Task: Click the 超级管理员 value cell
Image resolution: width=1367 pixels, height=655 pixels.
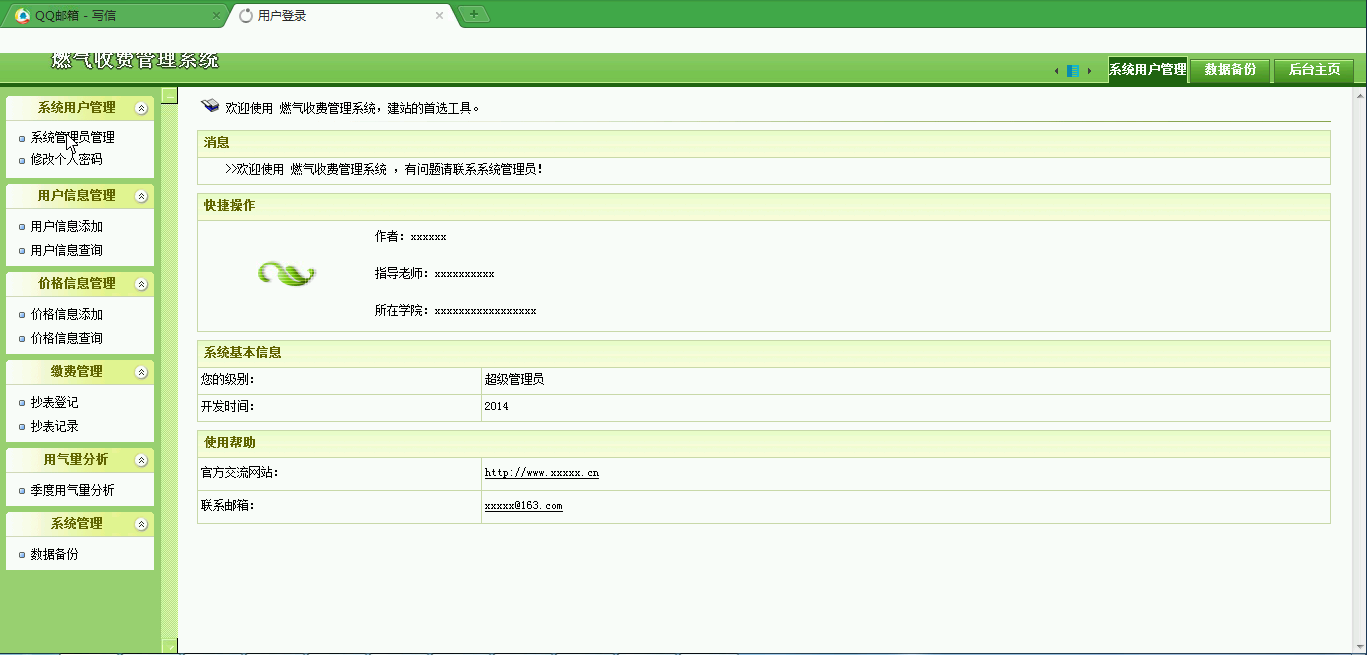Action: [x=905, y=381]
